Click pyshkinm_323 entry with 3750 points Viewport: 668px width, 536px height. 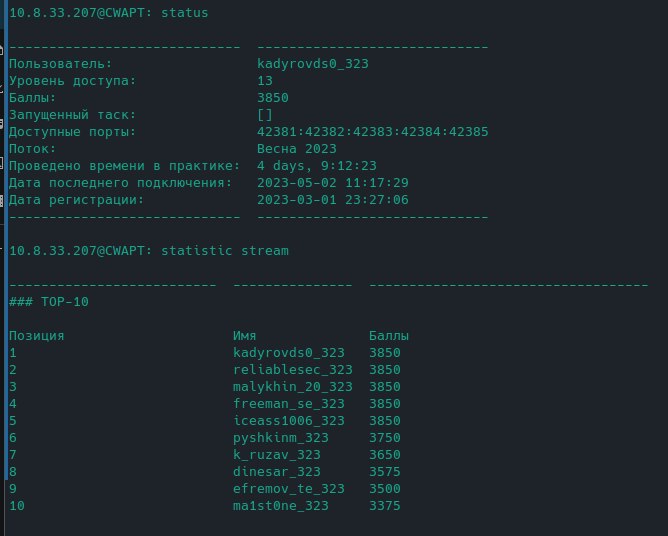280,438
